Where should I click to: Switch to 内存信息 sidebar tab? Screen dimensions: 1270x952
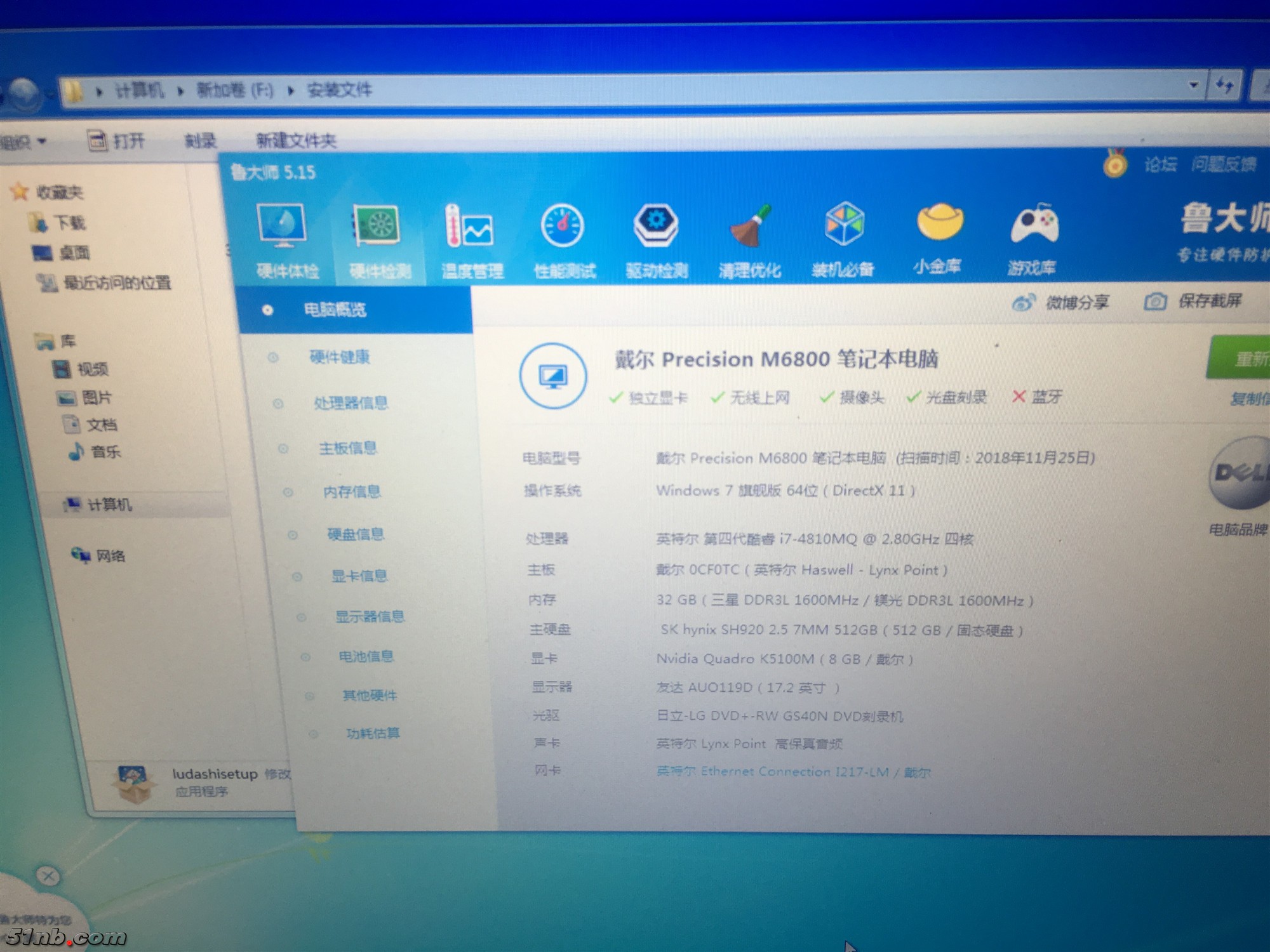pyautogui.click(x=351, y=492)
